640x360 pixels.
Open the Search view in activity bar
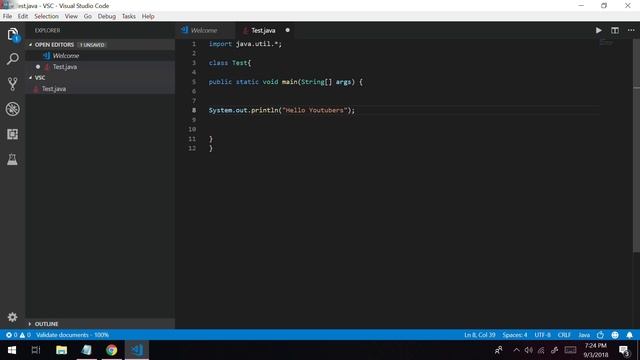13,59
